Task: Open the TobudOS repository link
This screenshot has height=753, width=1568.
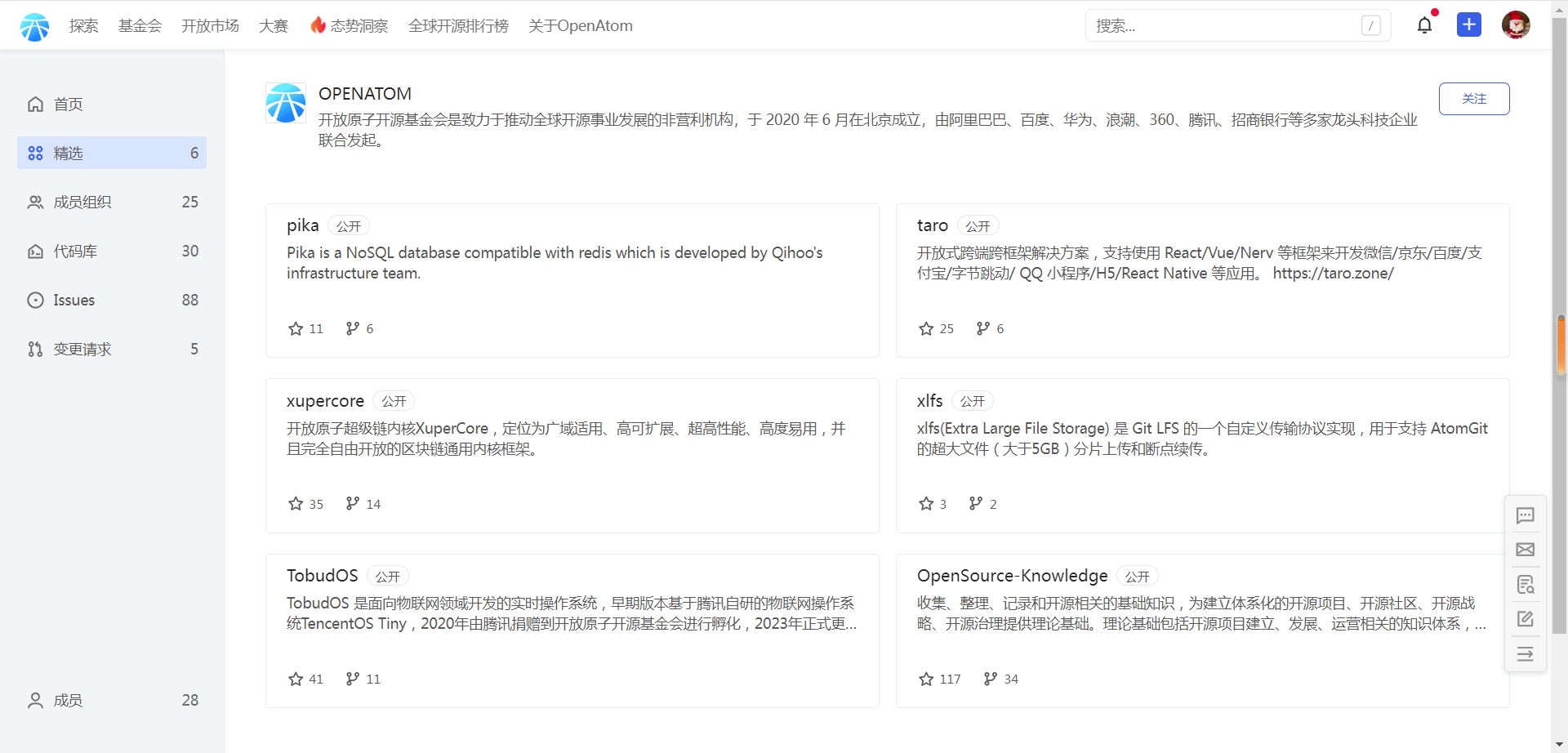Action: pyautogui.click(x=322, y=576)
